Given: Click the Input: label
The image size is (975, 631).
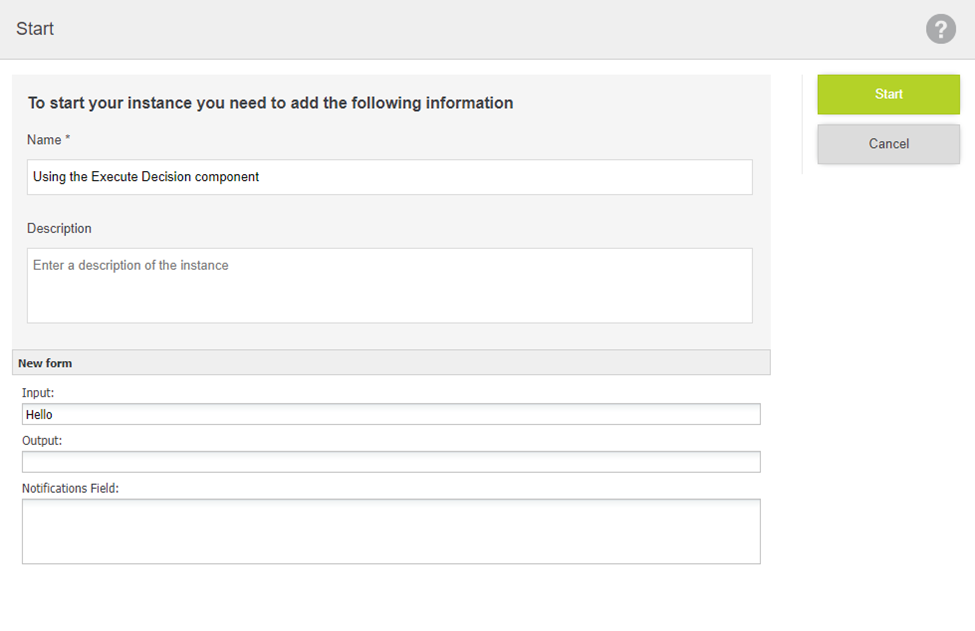Looking at the screenshot, I should tap(38, 393).
